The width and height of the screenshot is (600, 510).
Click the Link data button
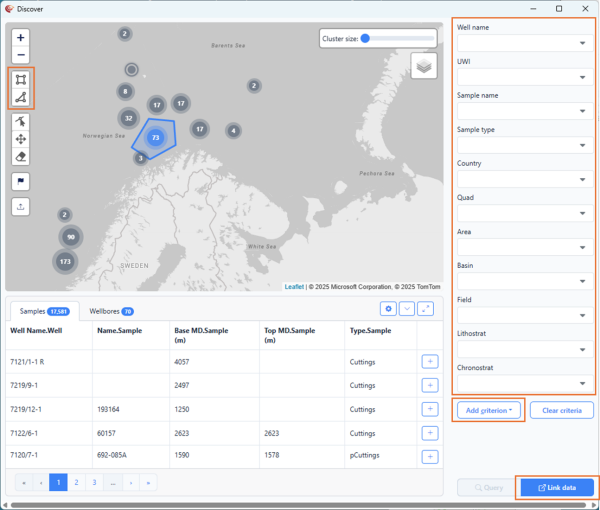click(556, 488)
